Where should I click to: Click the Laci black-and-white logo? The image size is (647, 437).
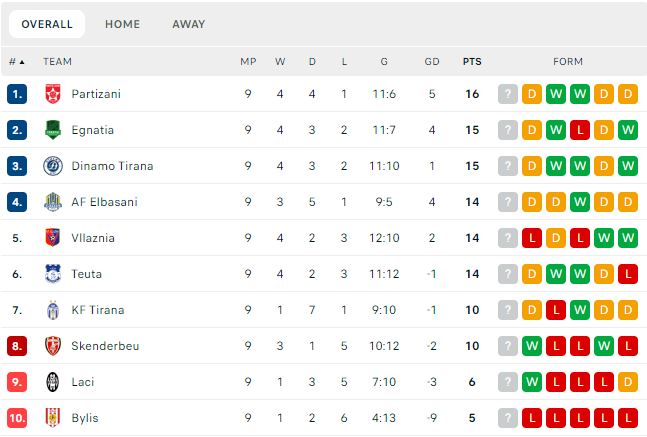(x=53, y=382)
